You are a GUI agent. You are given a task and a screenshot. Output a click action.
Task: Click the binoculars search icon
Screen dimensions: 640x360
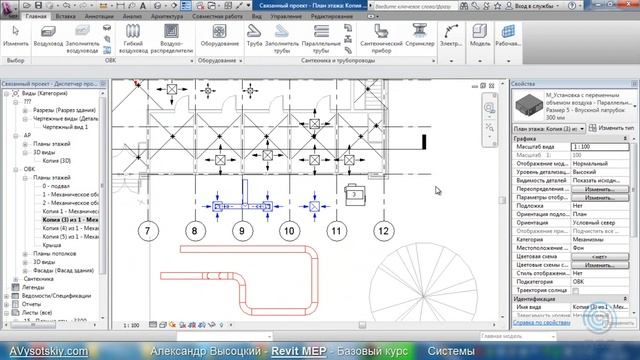point(464,6)
